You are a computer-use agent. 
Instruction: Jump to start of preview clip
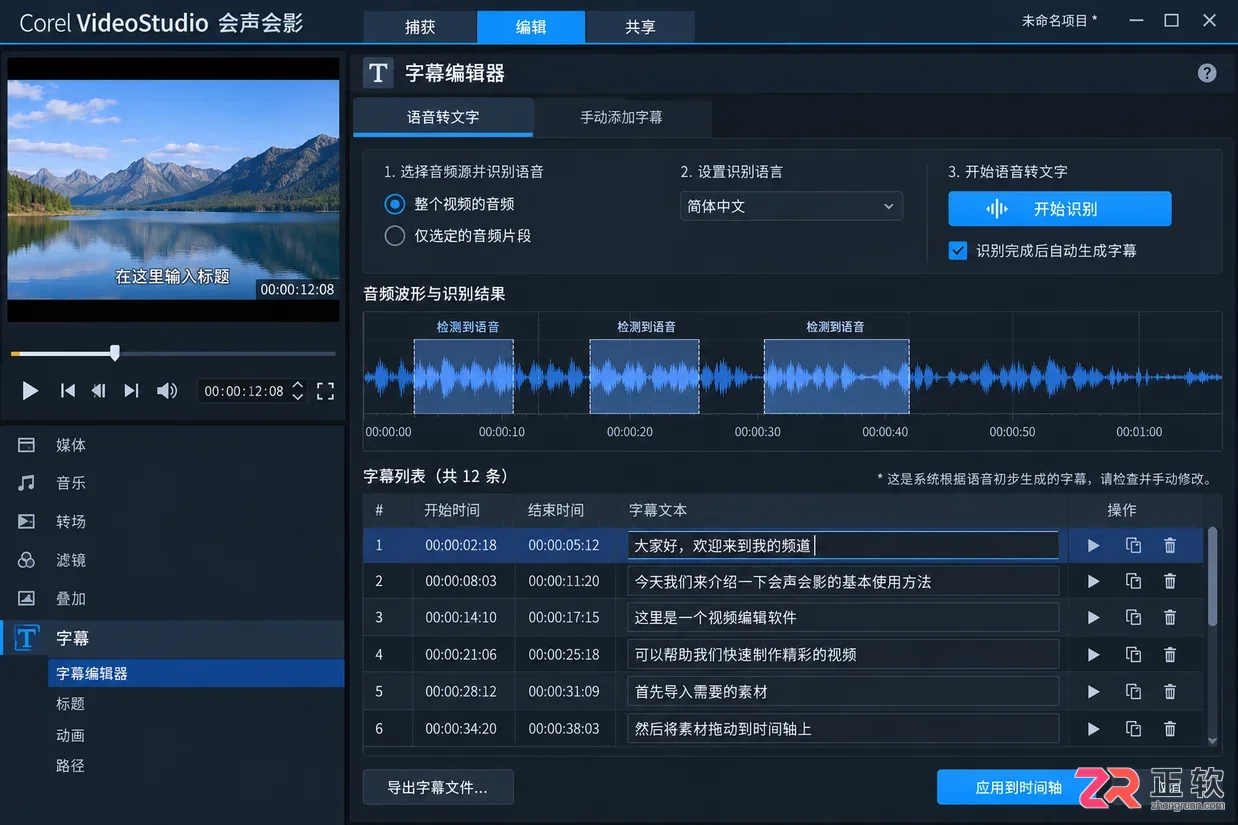coord(67,391)
